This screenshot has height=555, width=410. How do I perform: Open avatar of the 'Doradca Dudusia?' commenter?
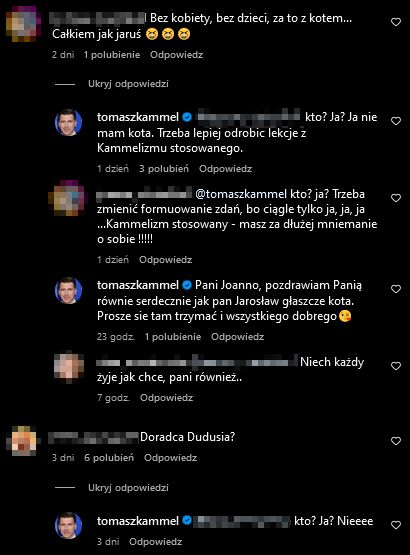23,441
